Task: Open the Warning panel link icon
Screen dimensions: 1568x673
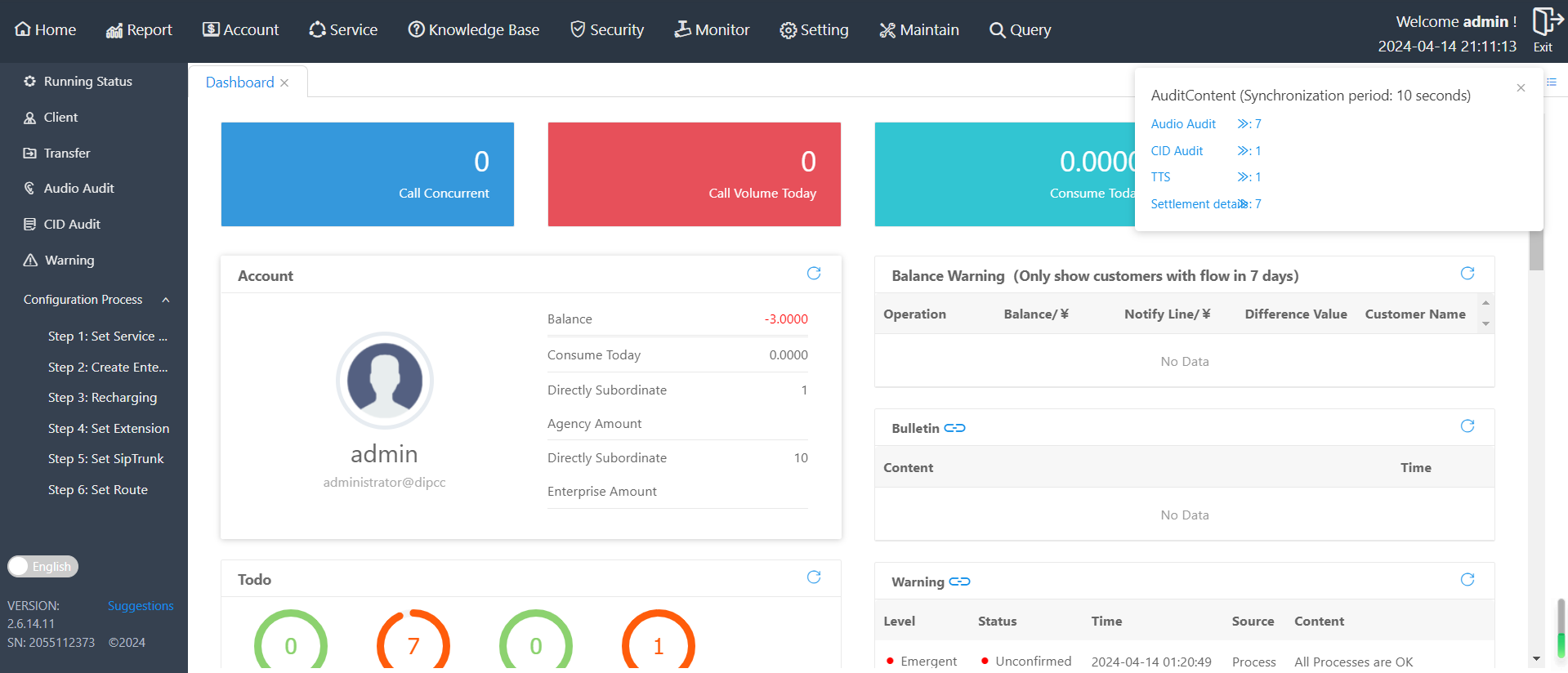Action: pyautogui.click(x=959, y=582)
